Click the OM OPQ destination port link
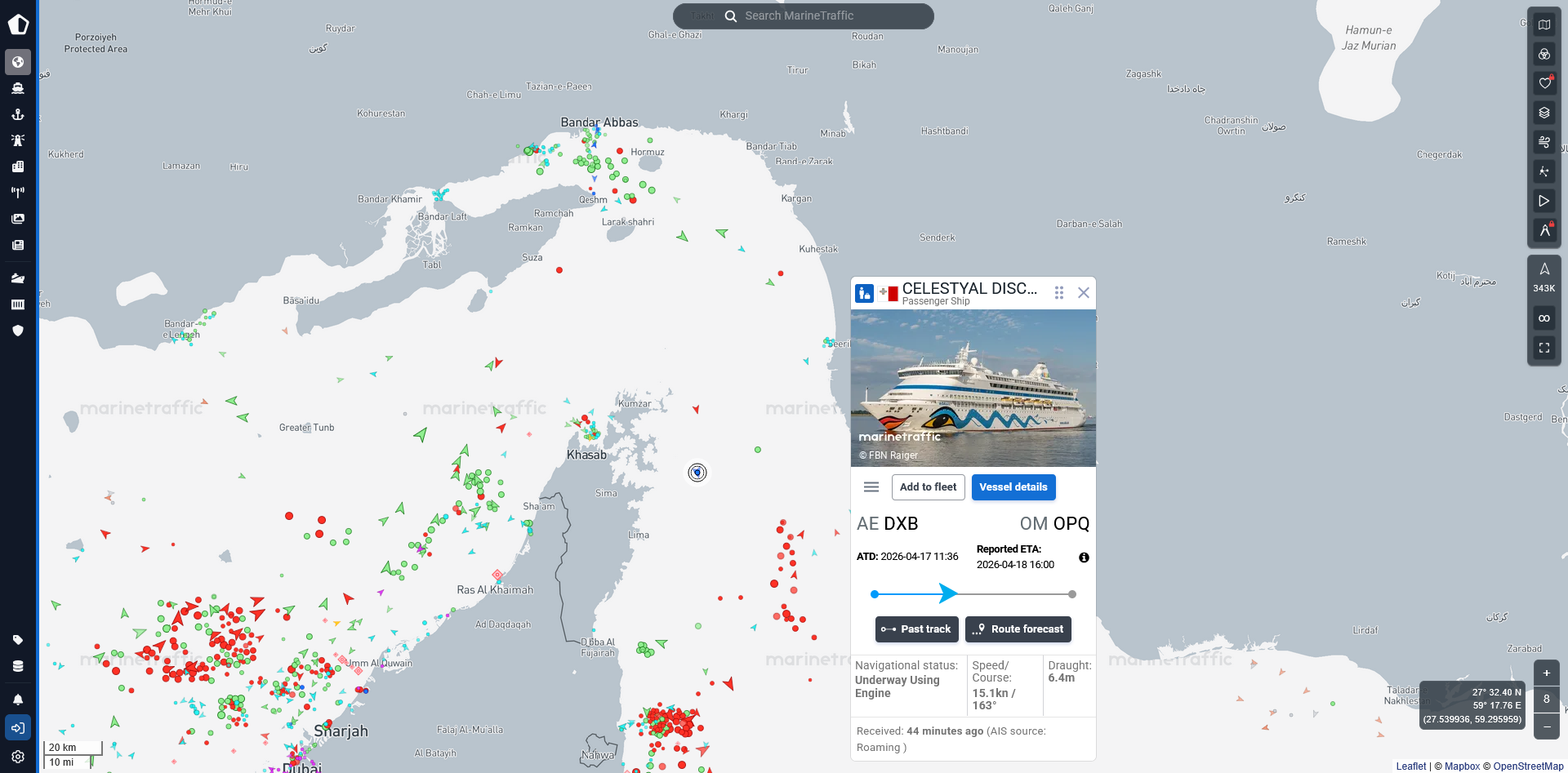Viewport: 1568px width, 773px height. [1054, 524]
